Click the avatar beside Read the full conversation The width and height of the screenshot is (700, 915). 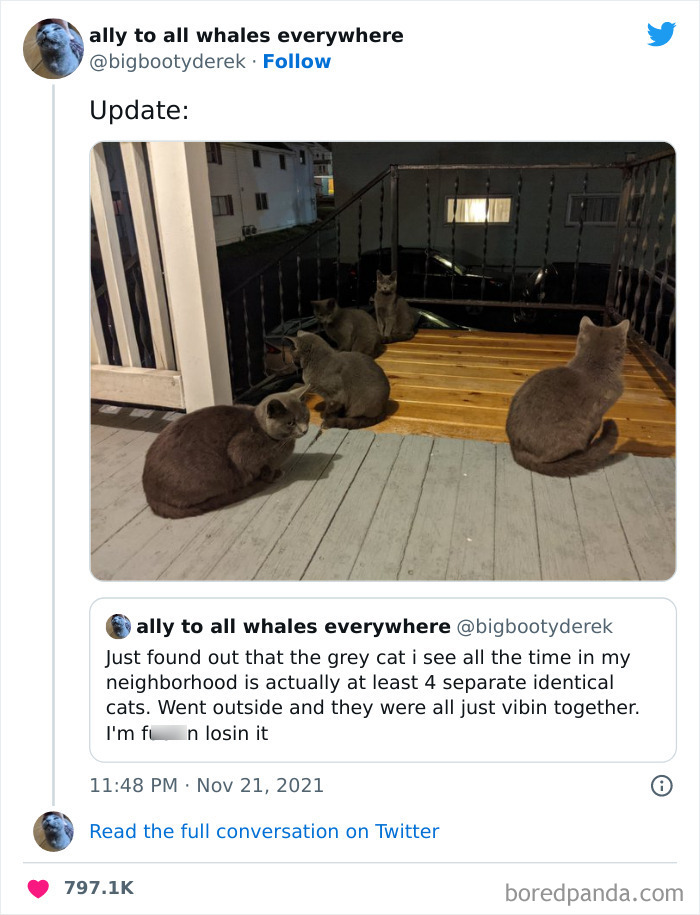click(53, 831)
